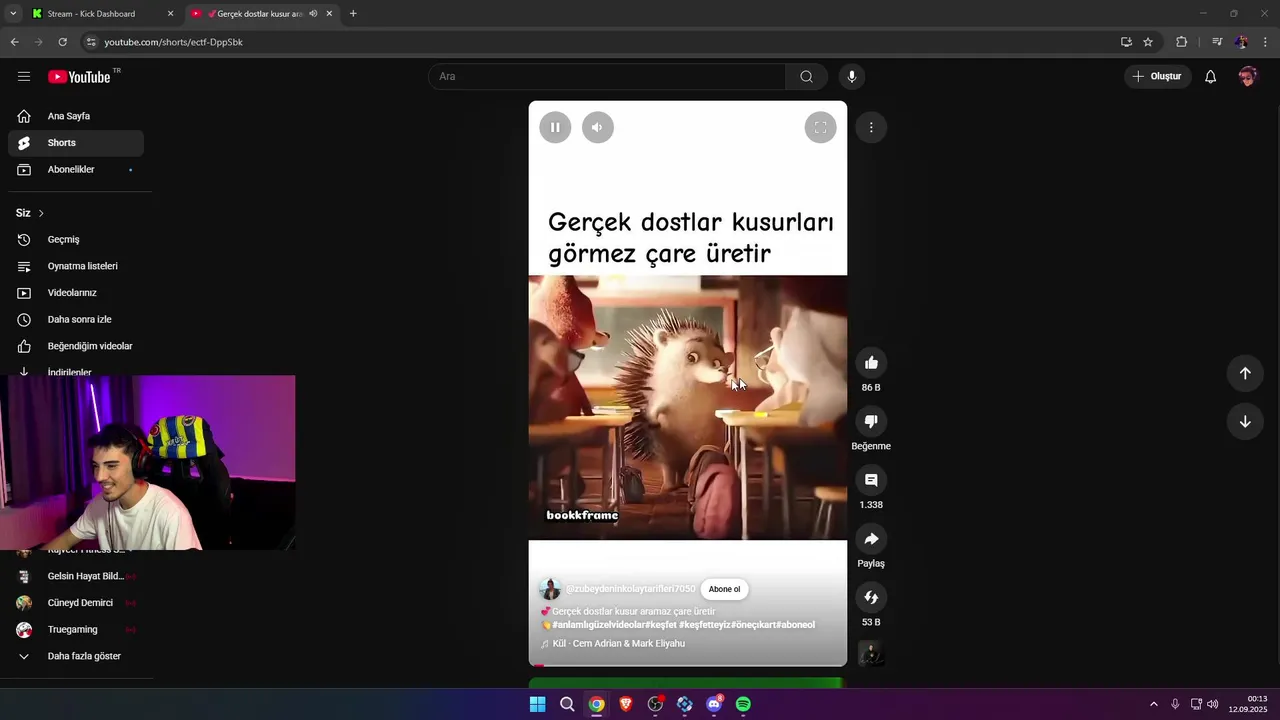This screenshot has width=1280, height=720.
Task: Open Gelsin Hayat Bild... subscription
Action: 76,576
